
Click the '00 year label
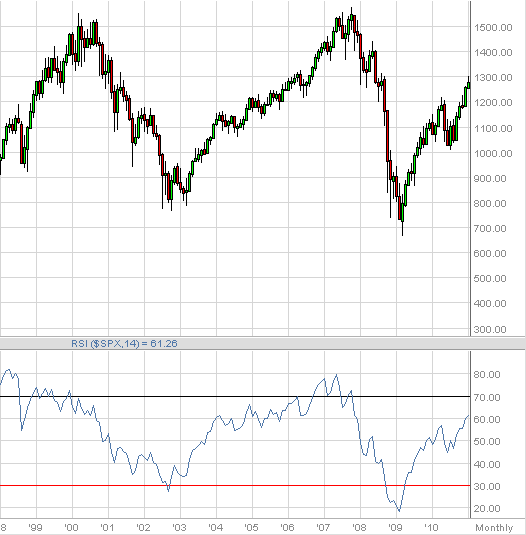(71, 527)
